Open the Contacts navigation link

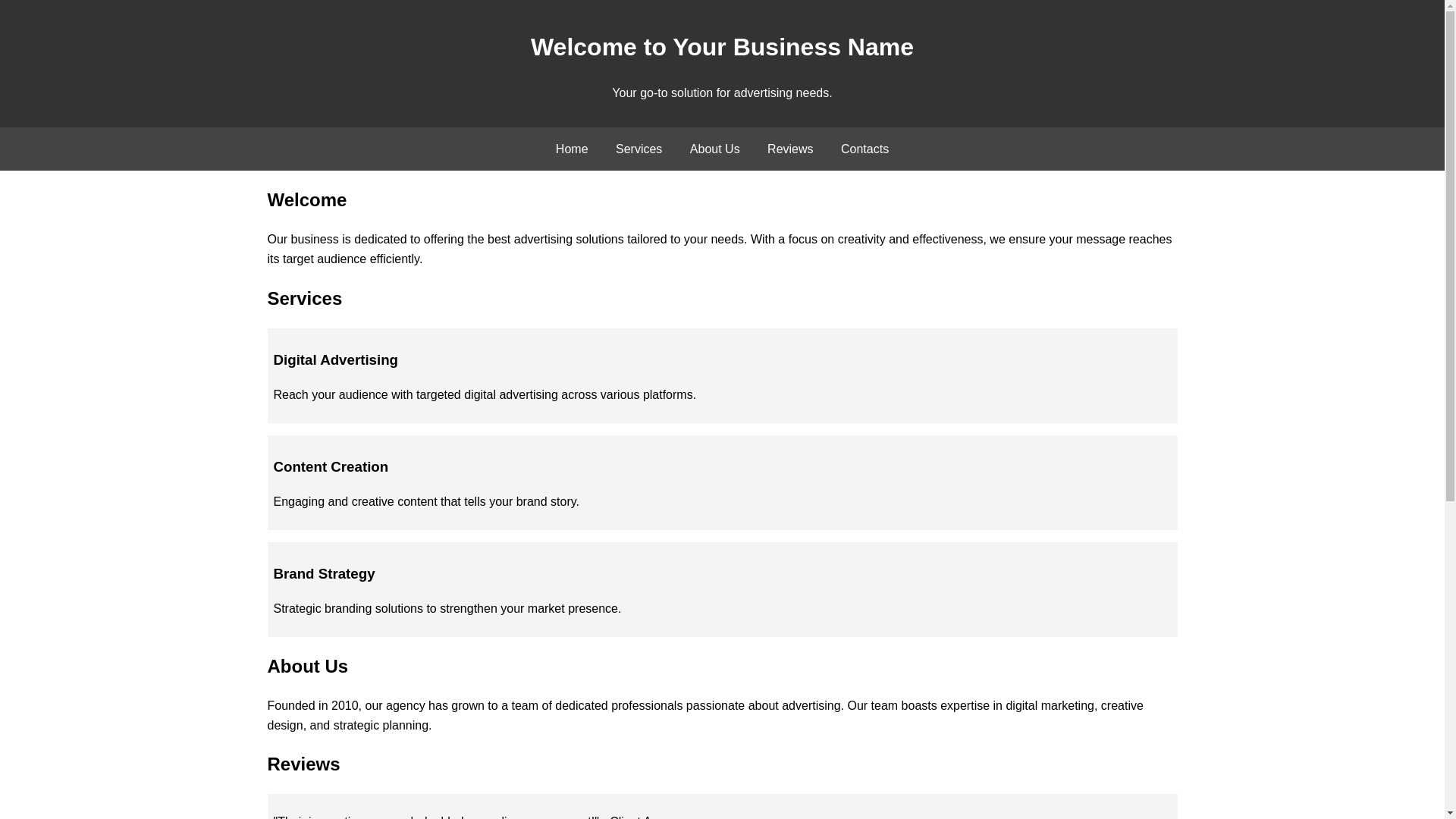click(864, 149)
